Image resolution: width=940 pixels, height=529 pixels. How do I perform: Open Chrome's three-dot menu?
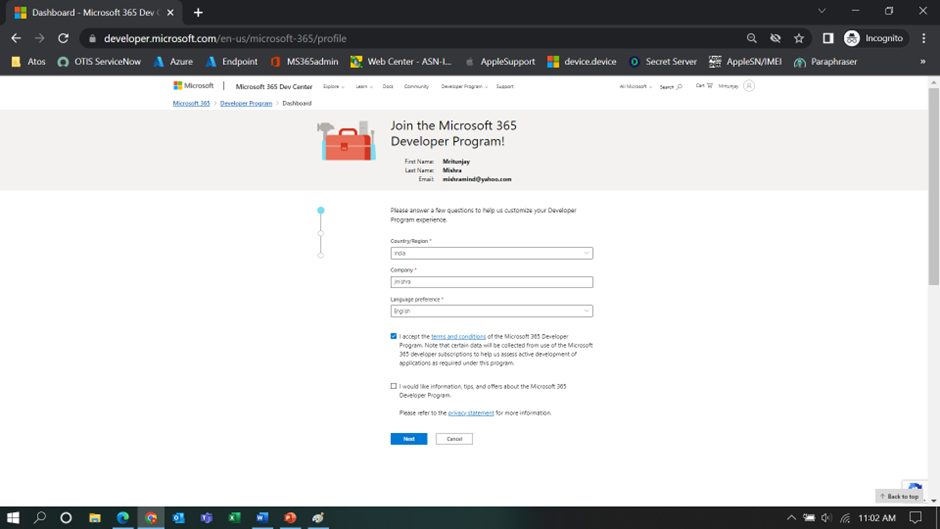923,38
